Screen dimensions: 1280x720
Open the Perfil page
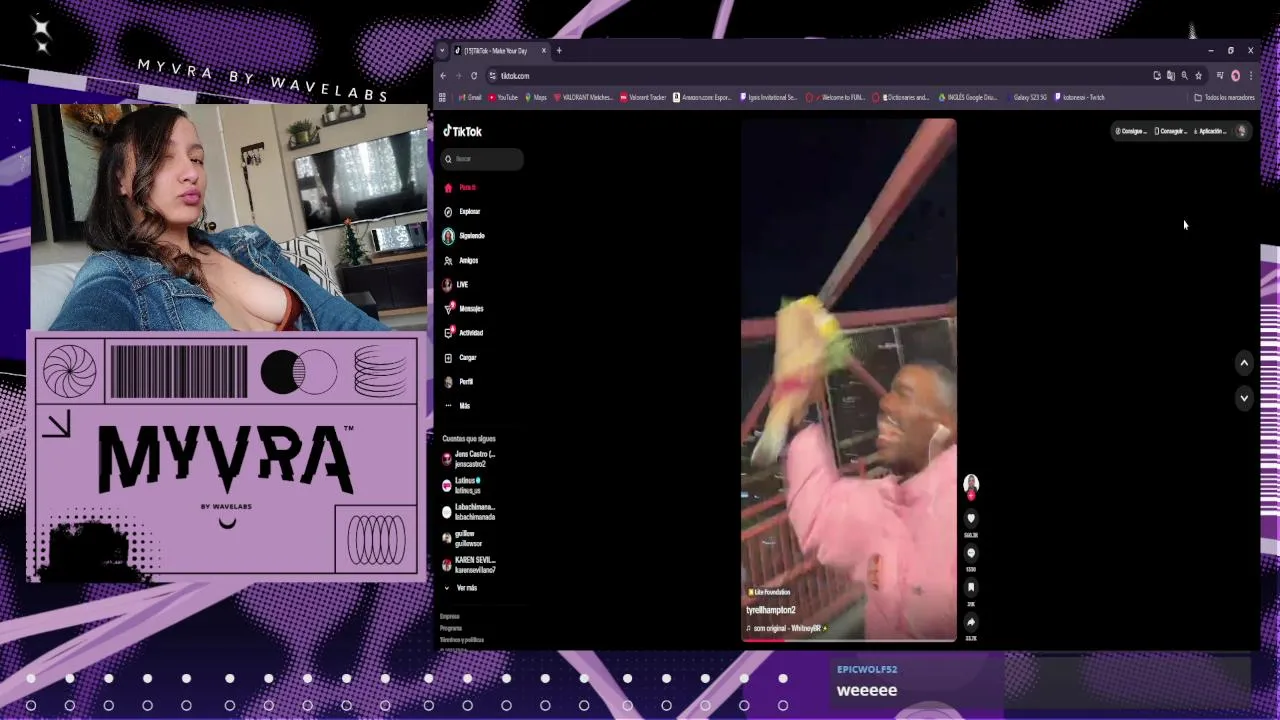click(x=459, y=382)
